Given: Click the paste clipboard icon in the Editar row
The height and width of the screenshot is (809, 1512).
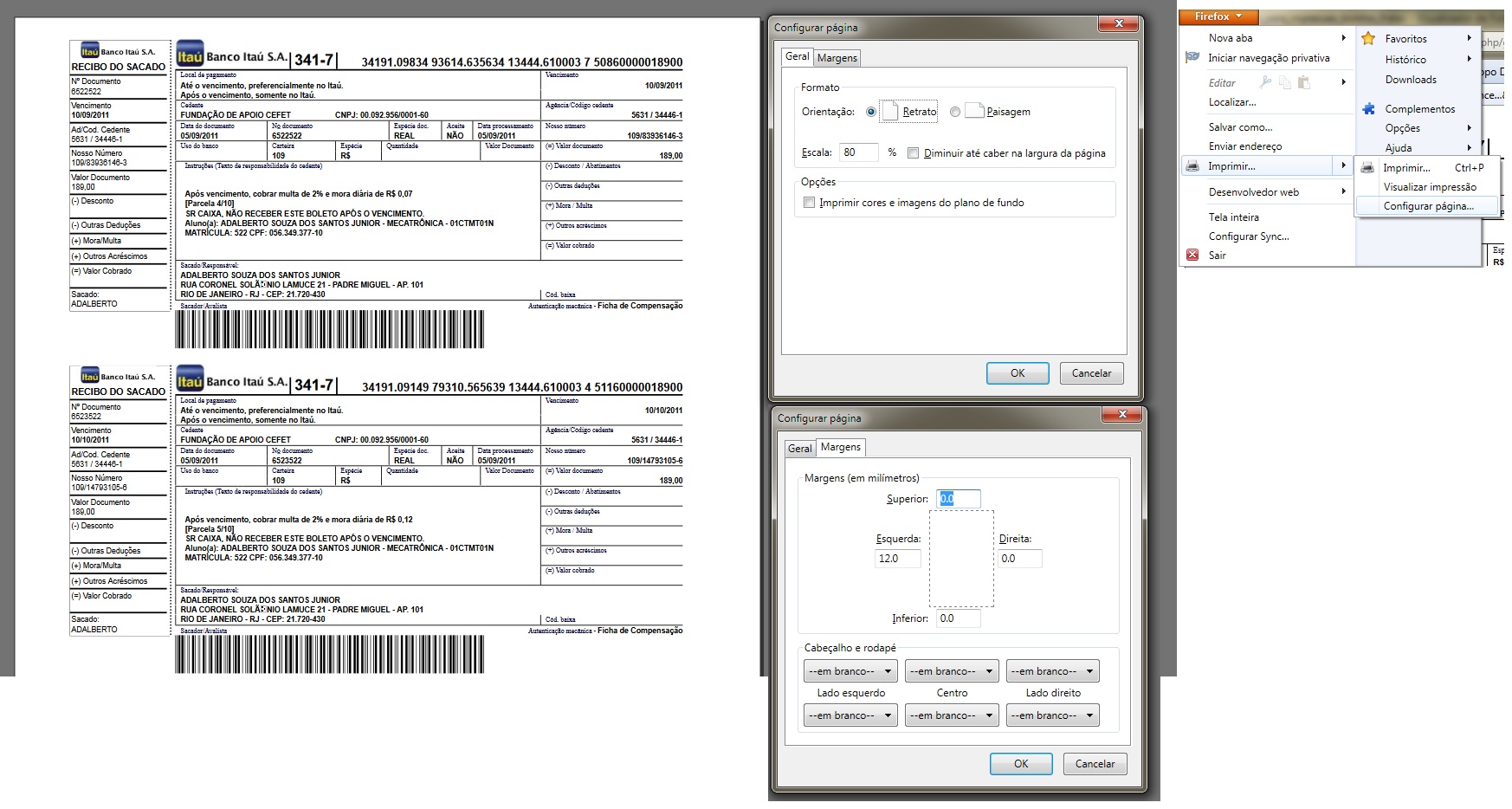Looking at the screenshot, I should [x=1303, y=82].
